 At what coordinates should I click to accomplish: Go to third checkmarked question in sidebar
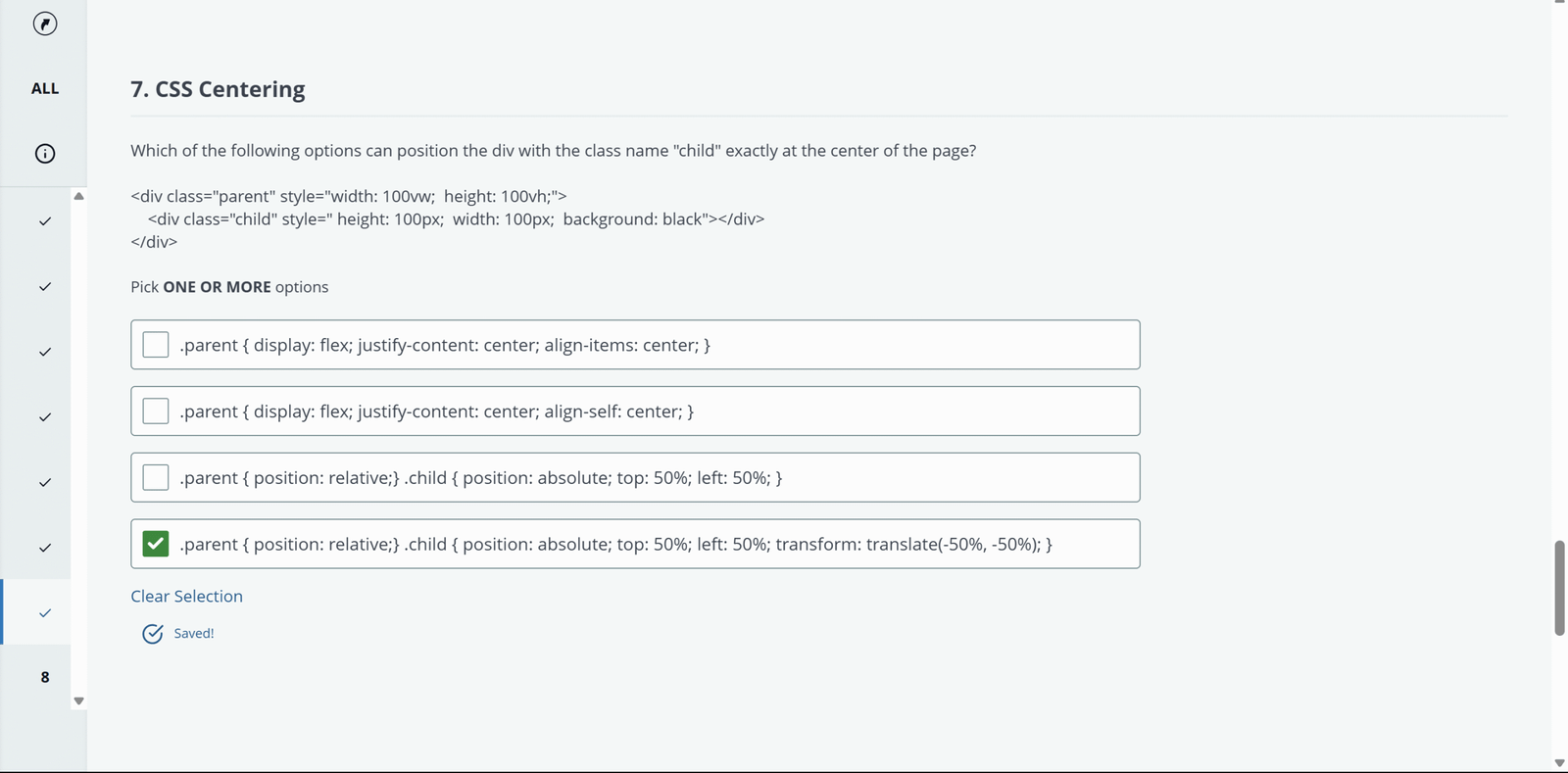pos(45,352)
